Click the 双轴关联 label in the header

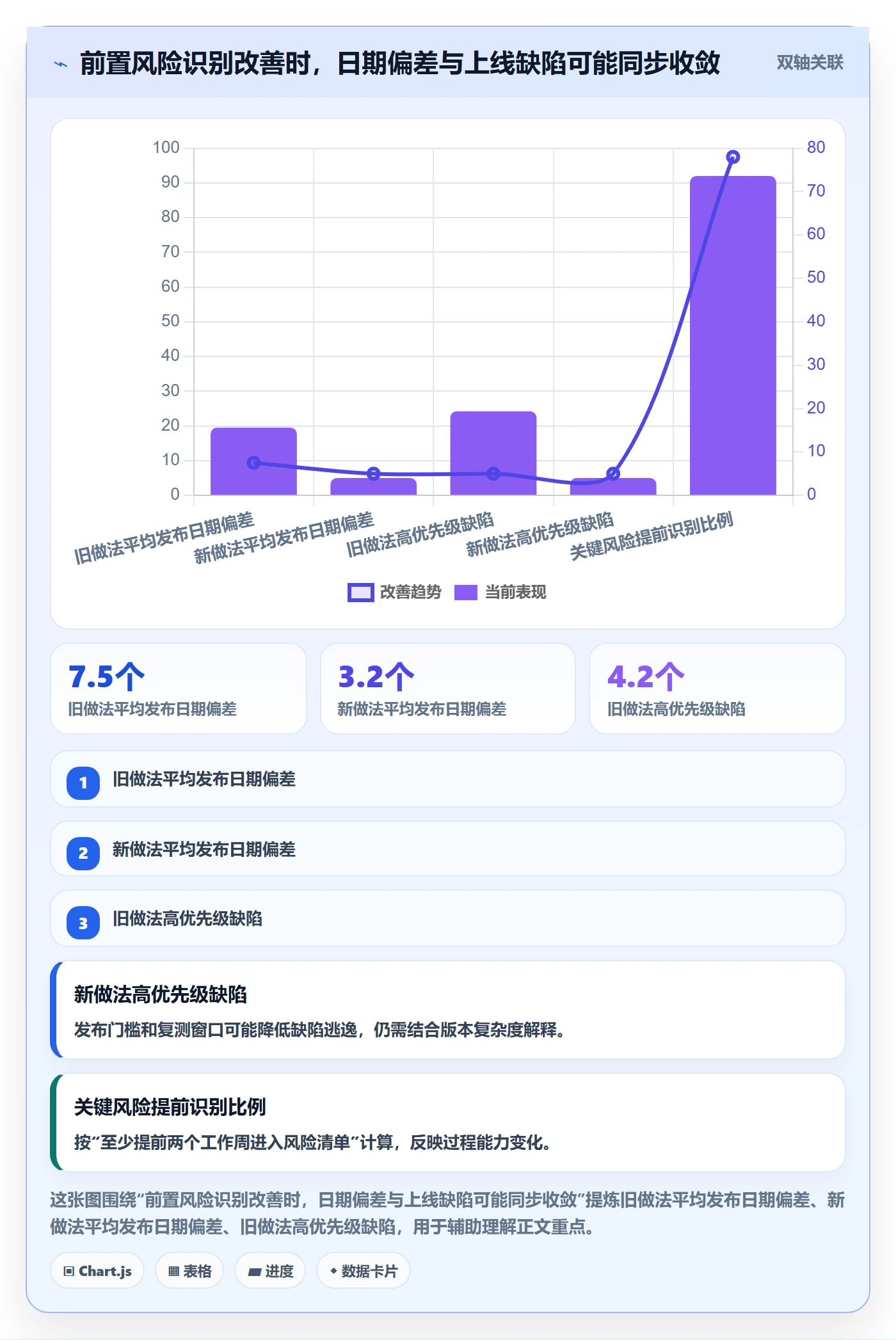pyautogui.click(x=810, y=63)
